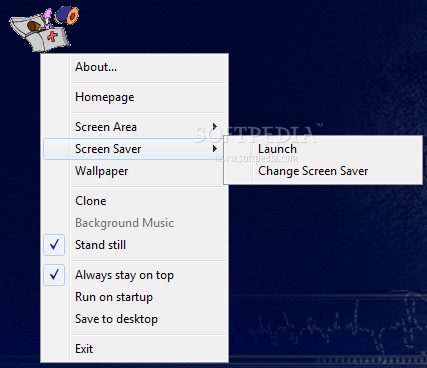Click the Always stay on top label
The width and height of the screenshot is (427, 368).
tap(124, 275)
